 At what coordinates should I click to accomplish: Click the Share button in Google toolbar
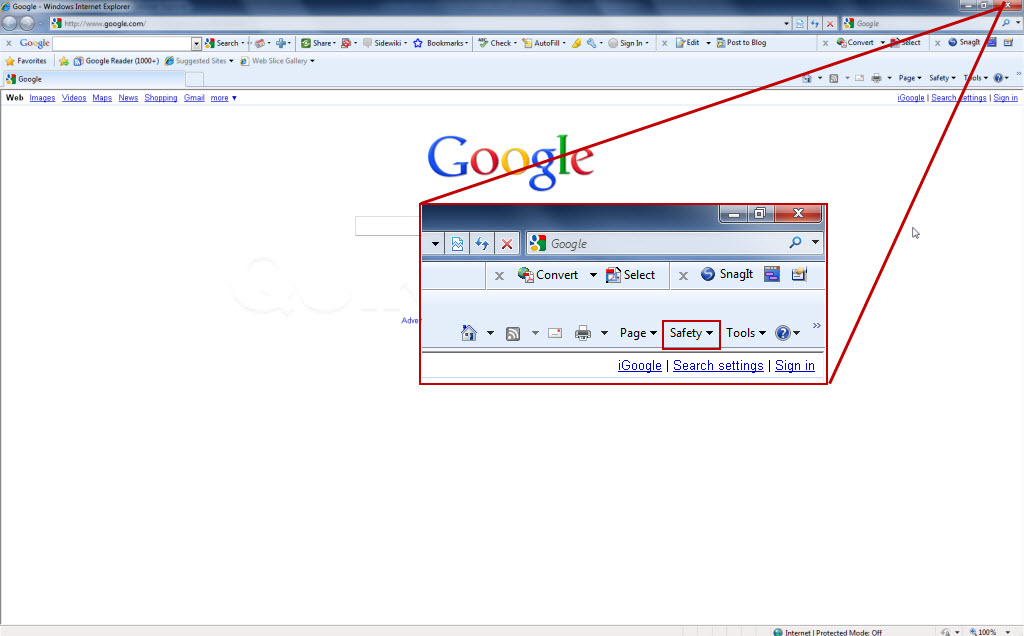[x=316, y=43]
